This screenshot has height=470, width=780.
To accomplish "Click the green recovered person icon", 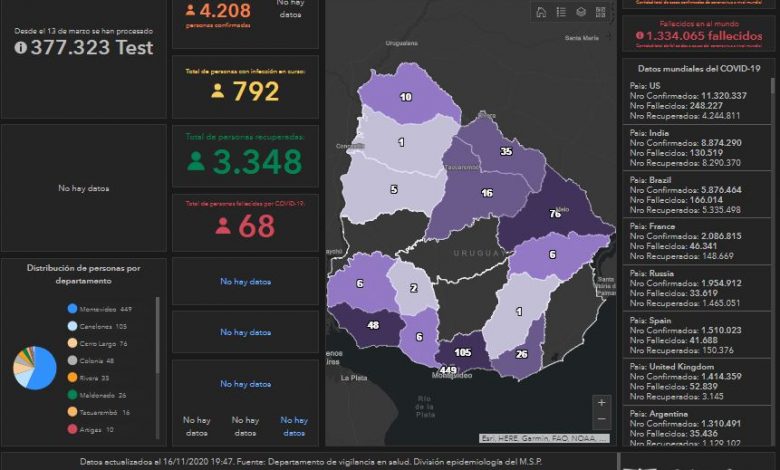I will coord(197,161).
